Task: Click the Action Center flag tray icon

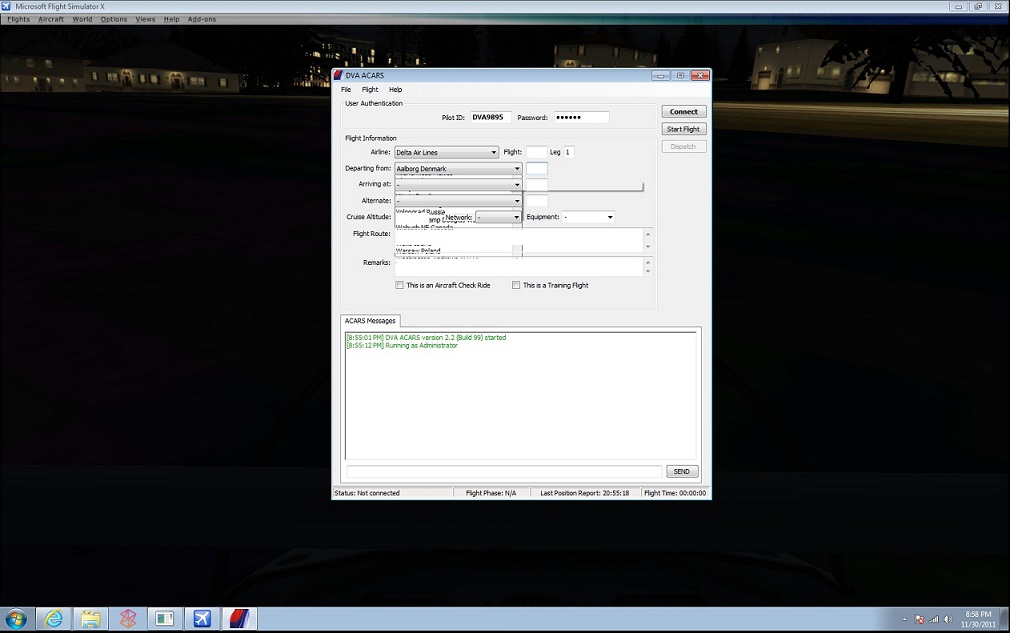Action: point(919,619)
